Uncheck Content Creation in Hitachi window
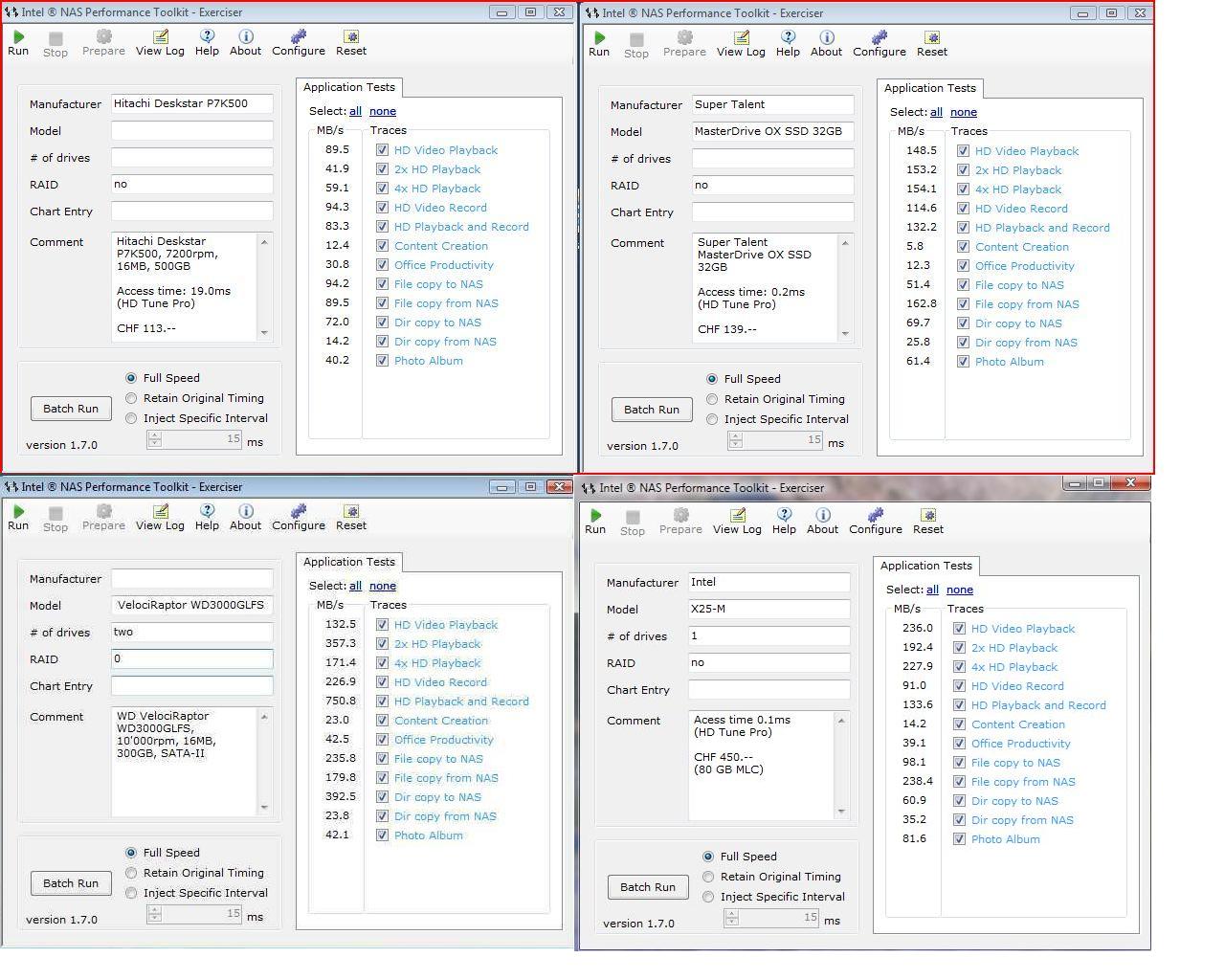This screenshot has height=980, width=1225. click(382, 246)
